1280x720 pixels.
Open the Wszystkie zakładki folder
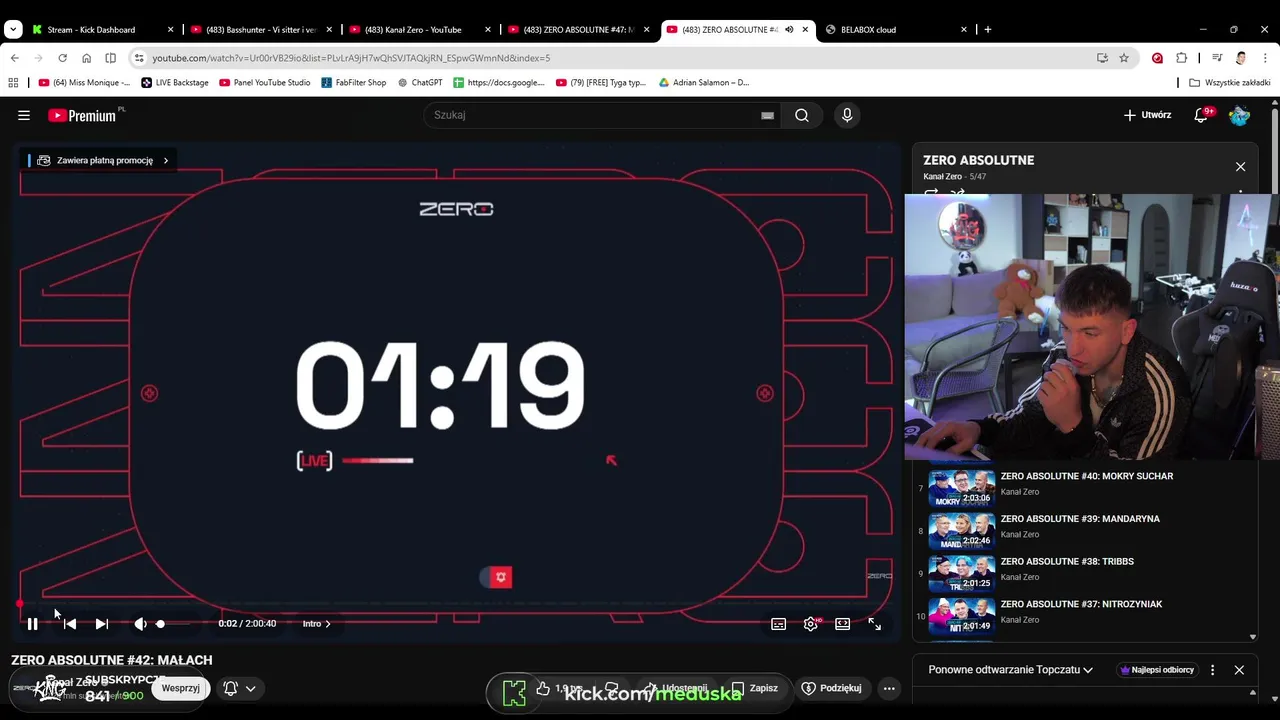[x=1230, y=83]
